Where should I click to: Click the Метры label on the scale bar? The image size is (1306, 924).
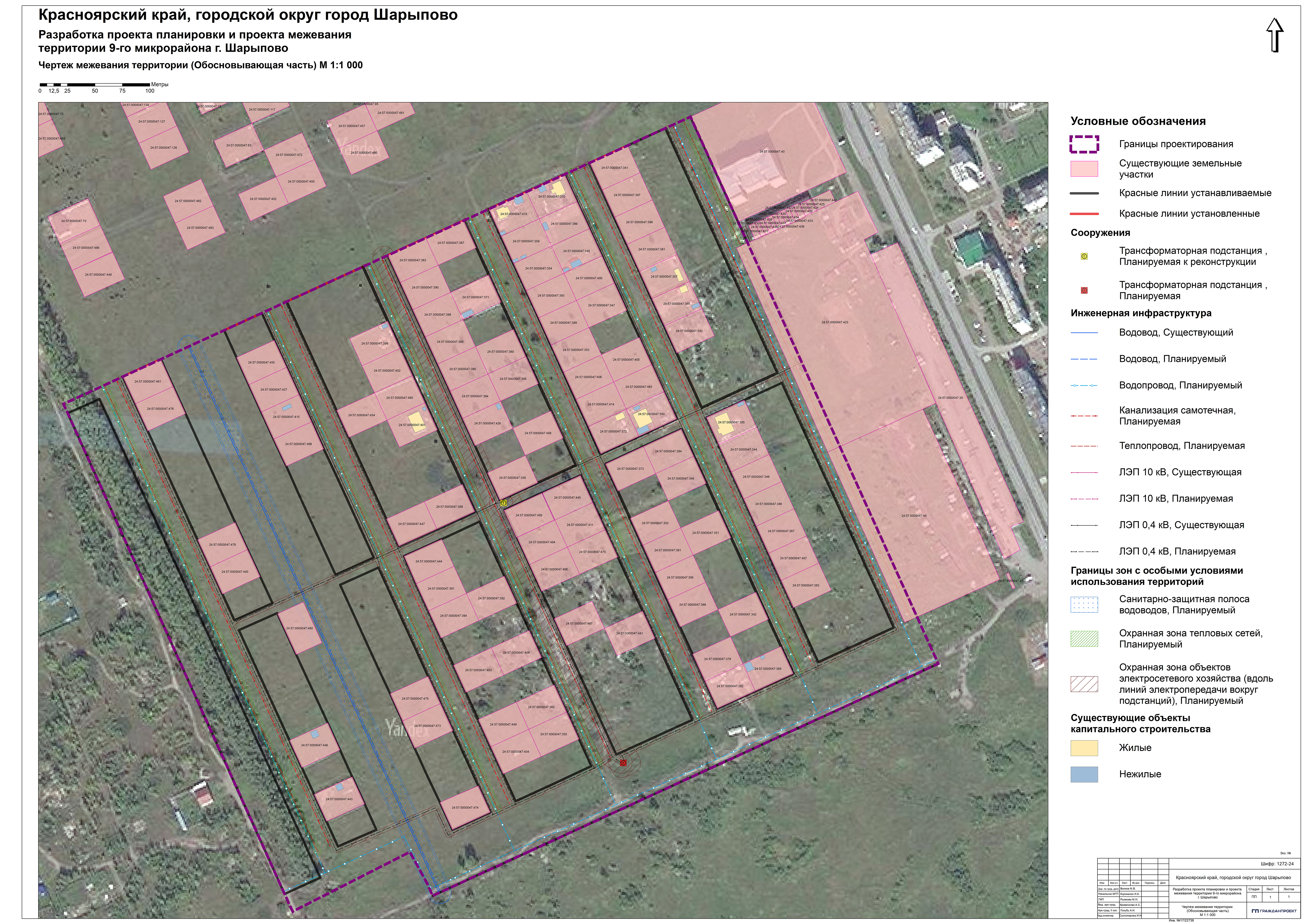tap(160, 85)
